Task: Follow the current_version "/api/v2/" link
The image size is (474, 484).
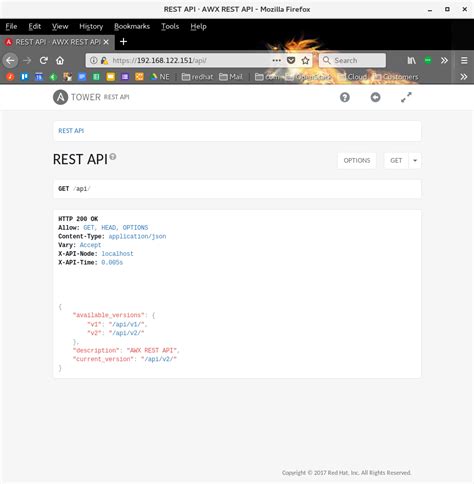Action: (159, 359)
